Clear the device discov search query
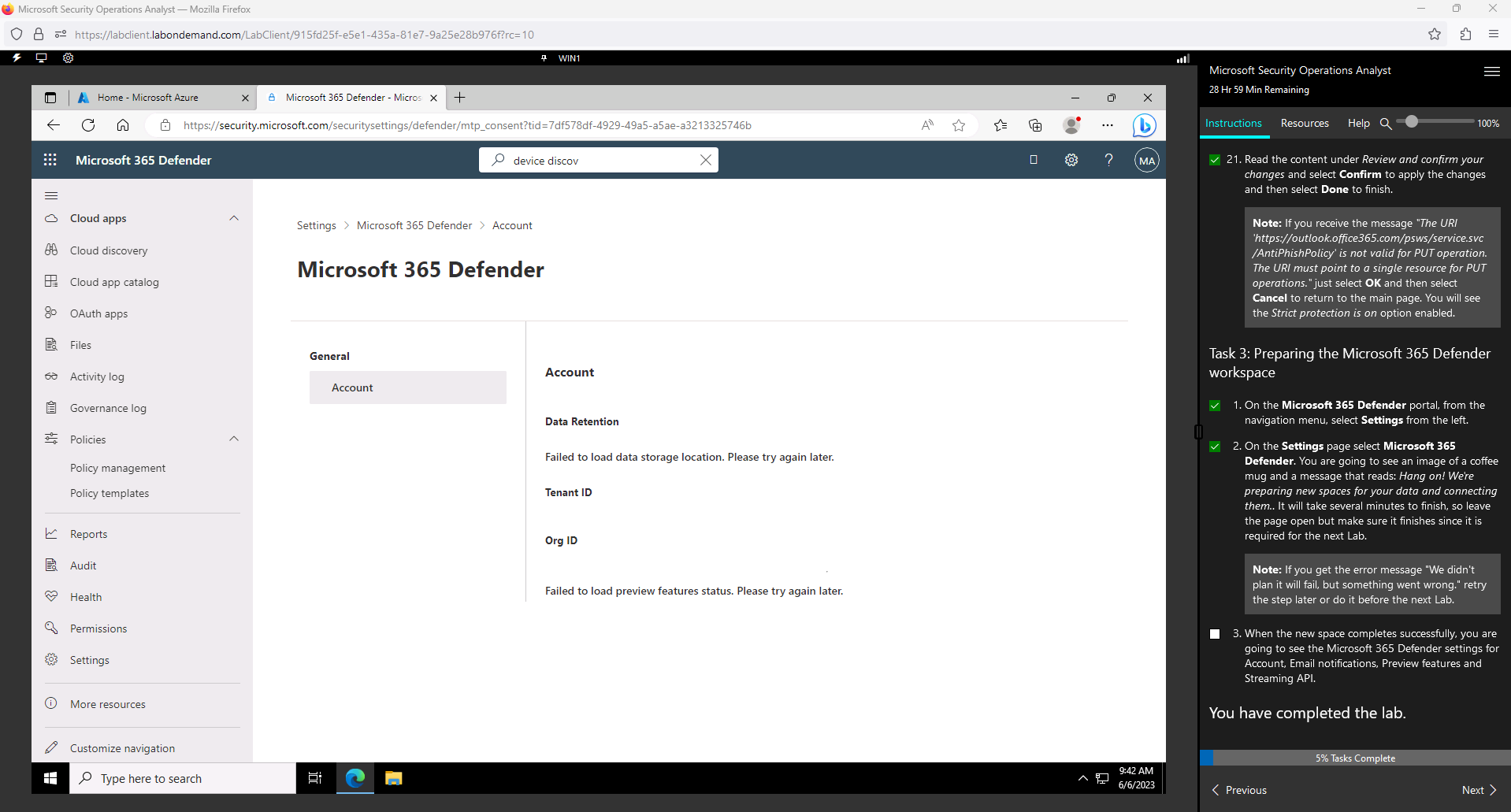This screenshot has width=1511, height=812. click(706, 159)
